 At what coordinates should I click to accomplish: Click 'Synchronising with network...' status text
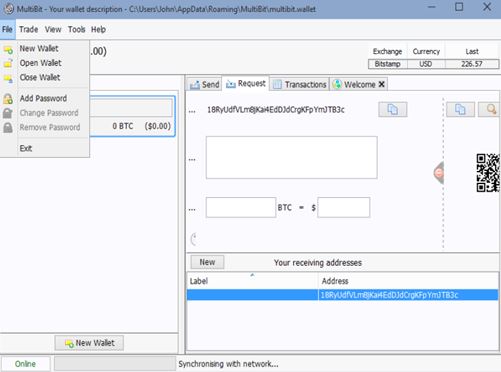pos(228,364)
